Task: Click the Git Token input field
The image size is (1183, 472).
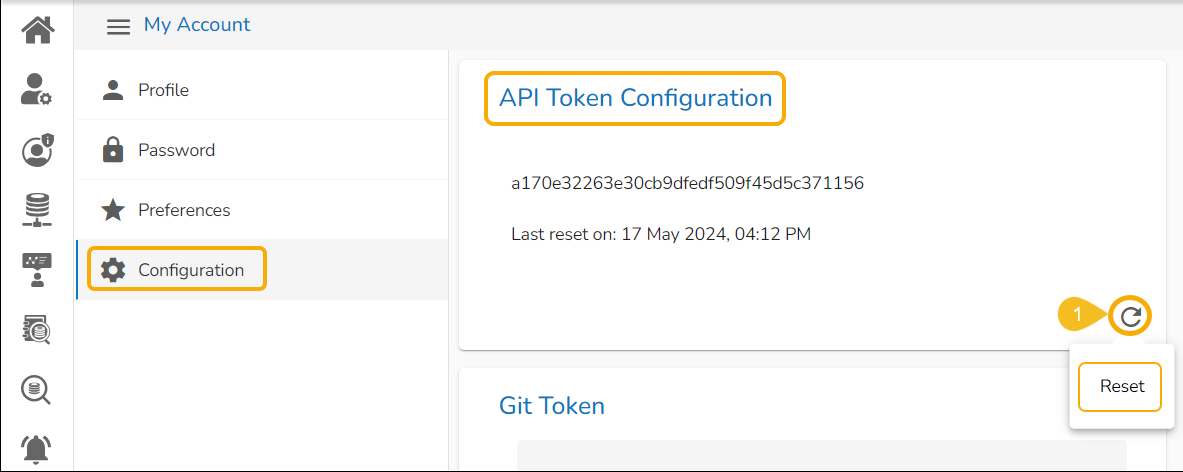Action: click(821, 455)
